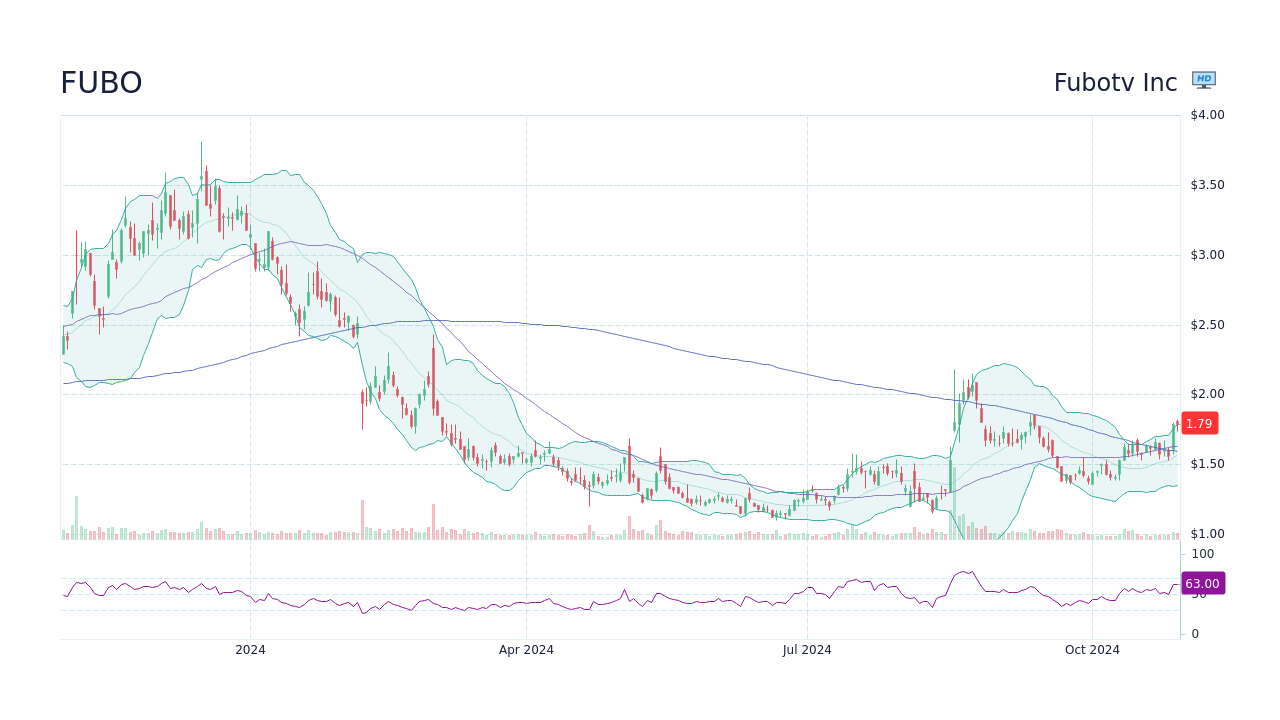Click the Apr 2024 date axis label
Screen dimensions: 1280x720
526,650
